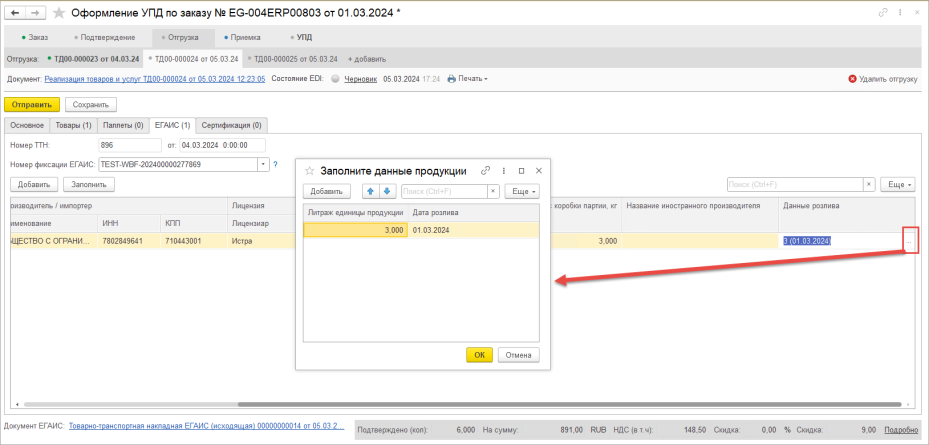929x445 pixels.
Task: Click the yellow 'Отправить' button
Action: pos(32,105)
